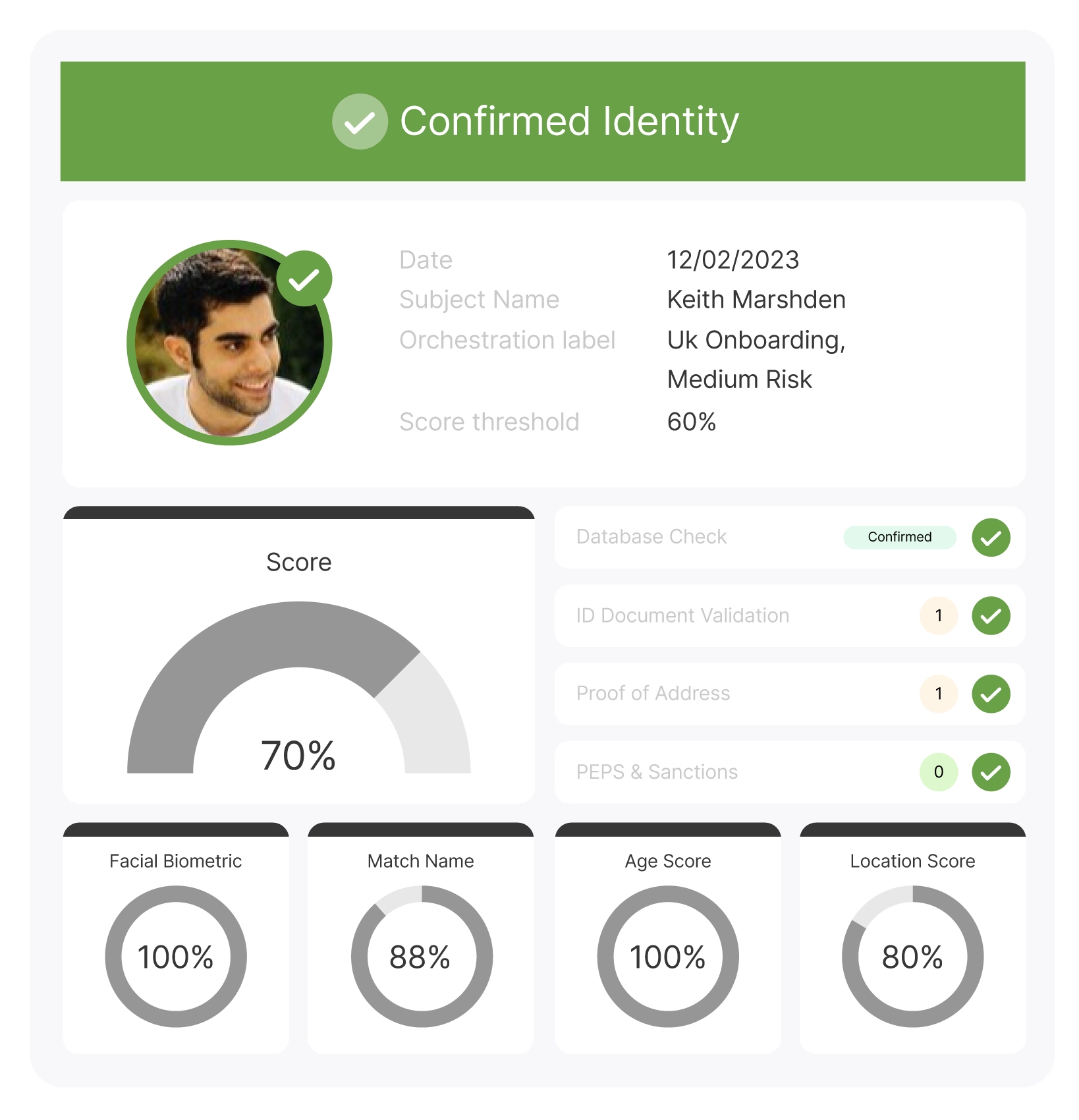1079x1120 pixels.
Task: Click the PEPS & Sanctions green checkmark
Action: (x=991, y=772)
